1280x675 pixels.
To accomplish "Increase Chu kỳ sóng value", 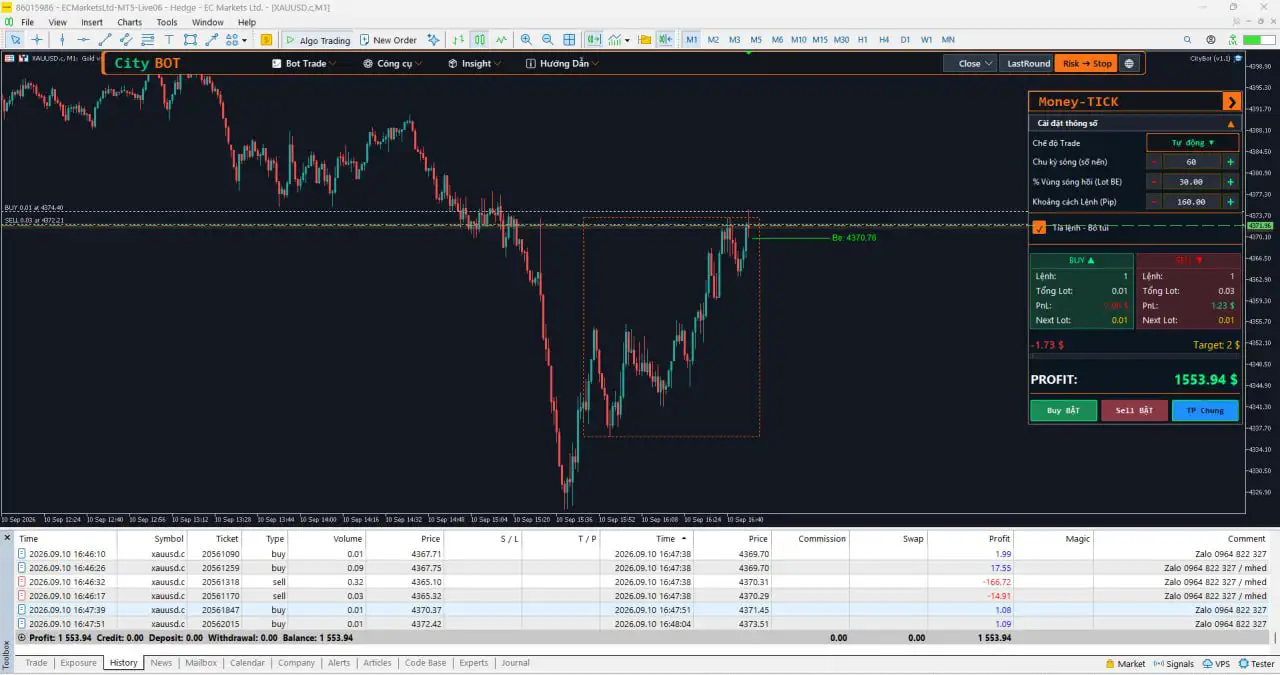I will point(1230,161).
